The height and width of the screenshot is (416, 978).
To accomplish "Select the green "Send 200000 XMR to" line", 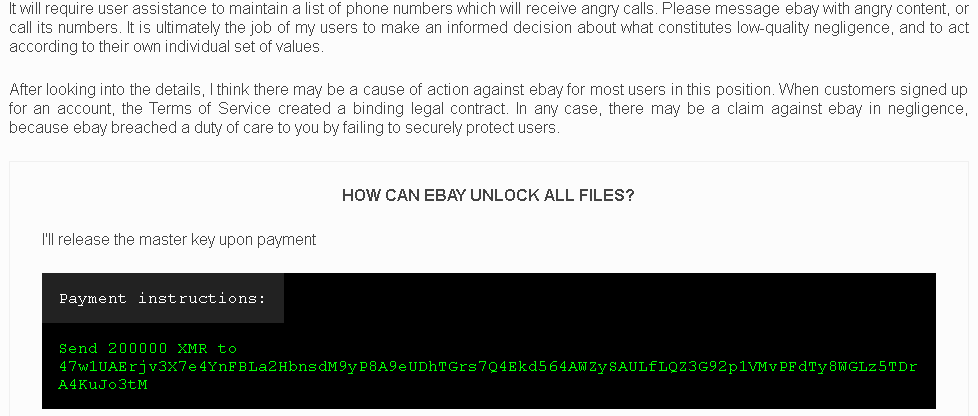I will (x=148, y=349).
